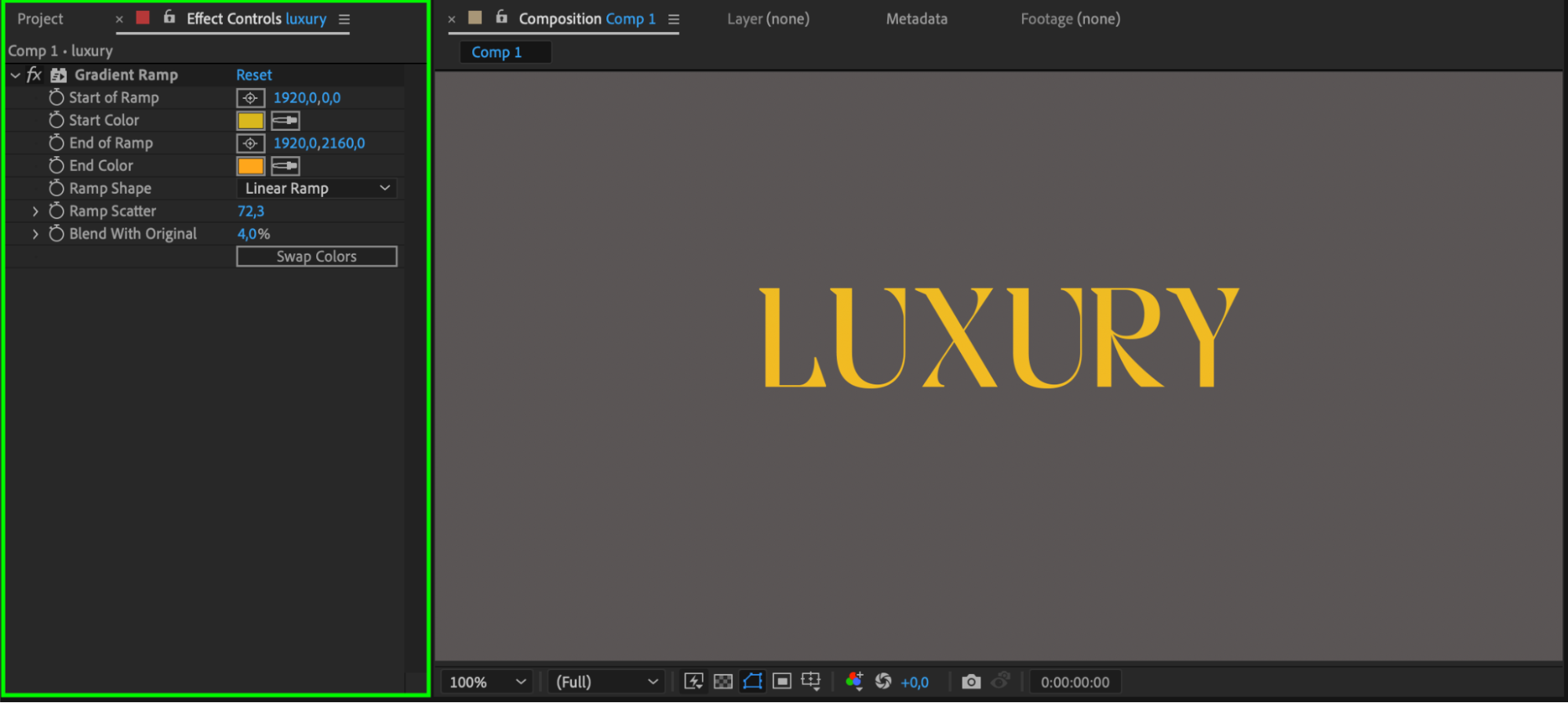Image resolution: width=1568 pixels, height=703 pixels.
Task: Toggle the Blend With Original stopwatch
Action: click(x=56, y=234)
